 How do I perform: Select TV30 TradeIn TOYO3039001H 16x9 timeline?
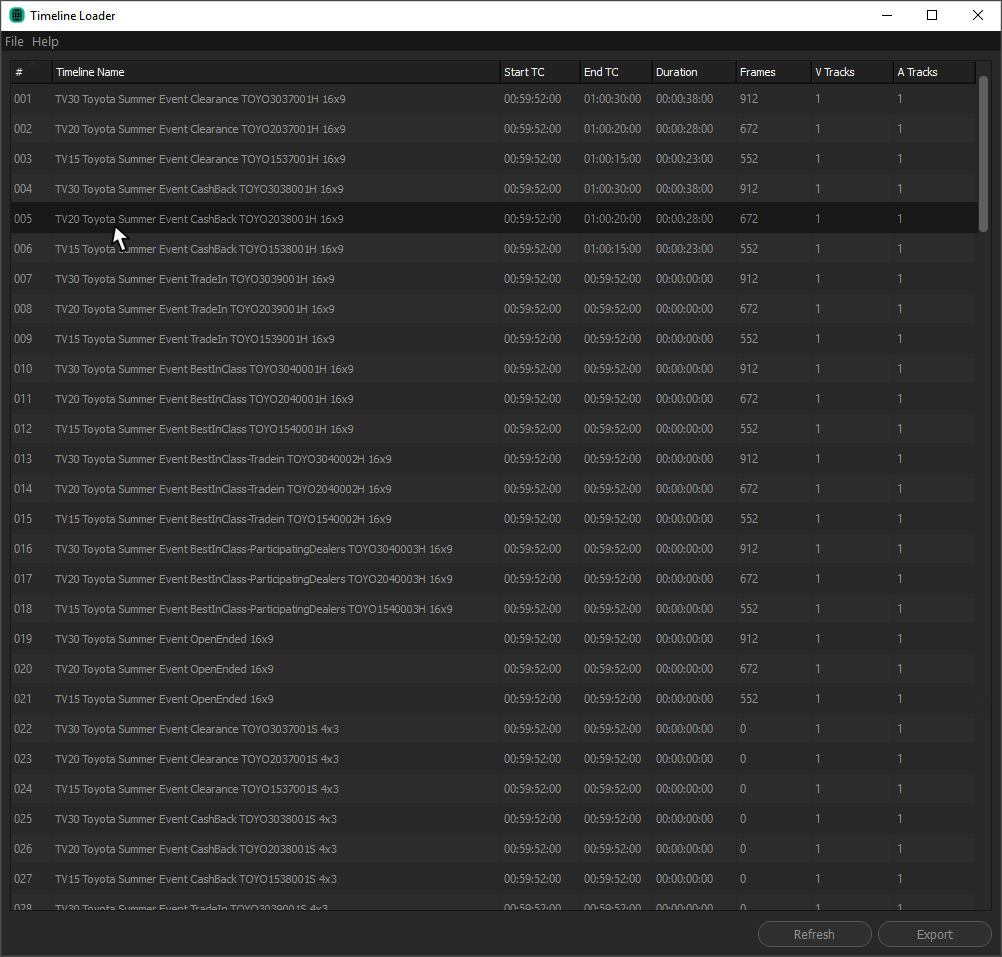point(493,279)
